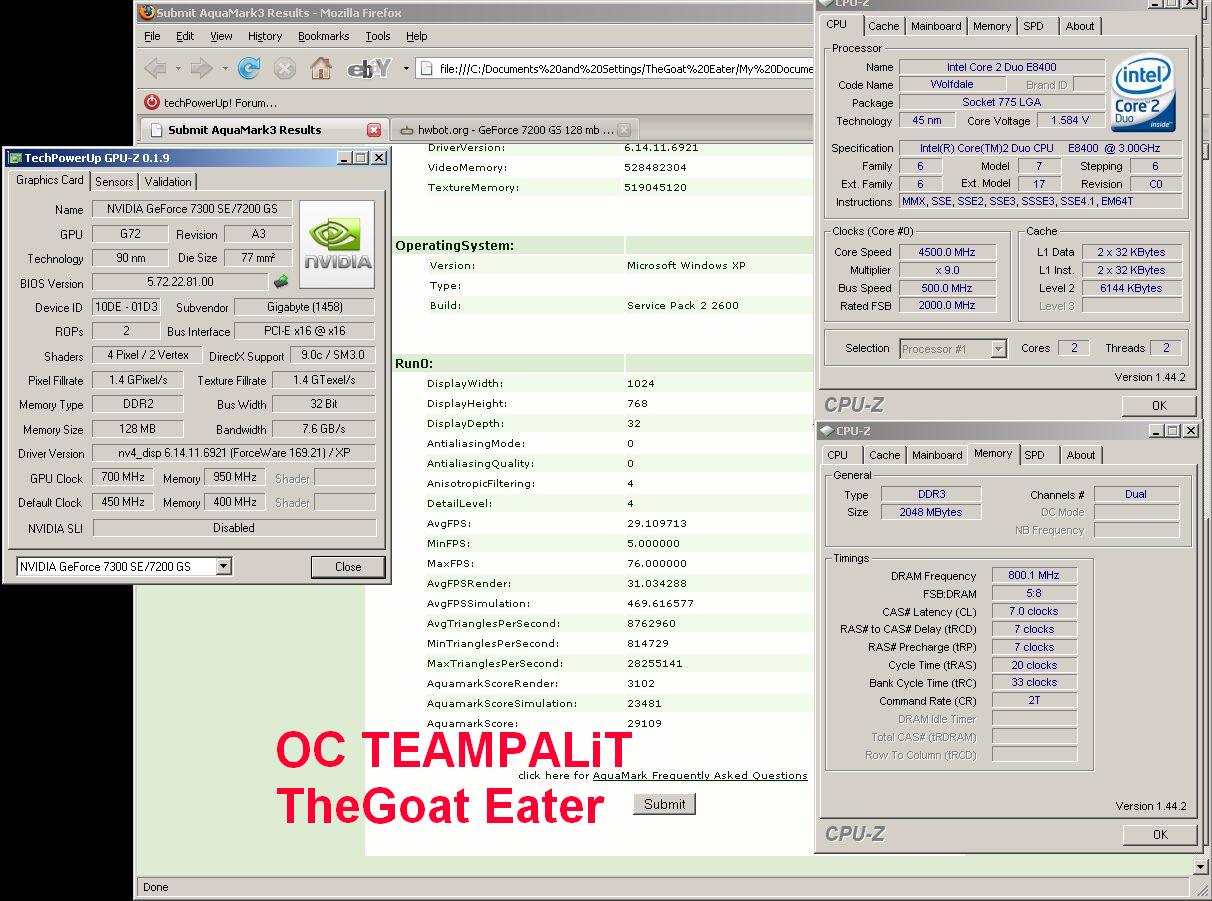Click the Rated FSB 2000.0 MHz value

[948, 305]
